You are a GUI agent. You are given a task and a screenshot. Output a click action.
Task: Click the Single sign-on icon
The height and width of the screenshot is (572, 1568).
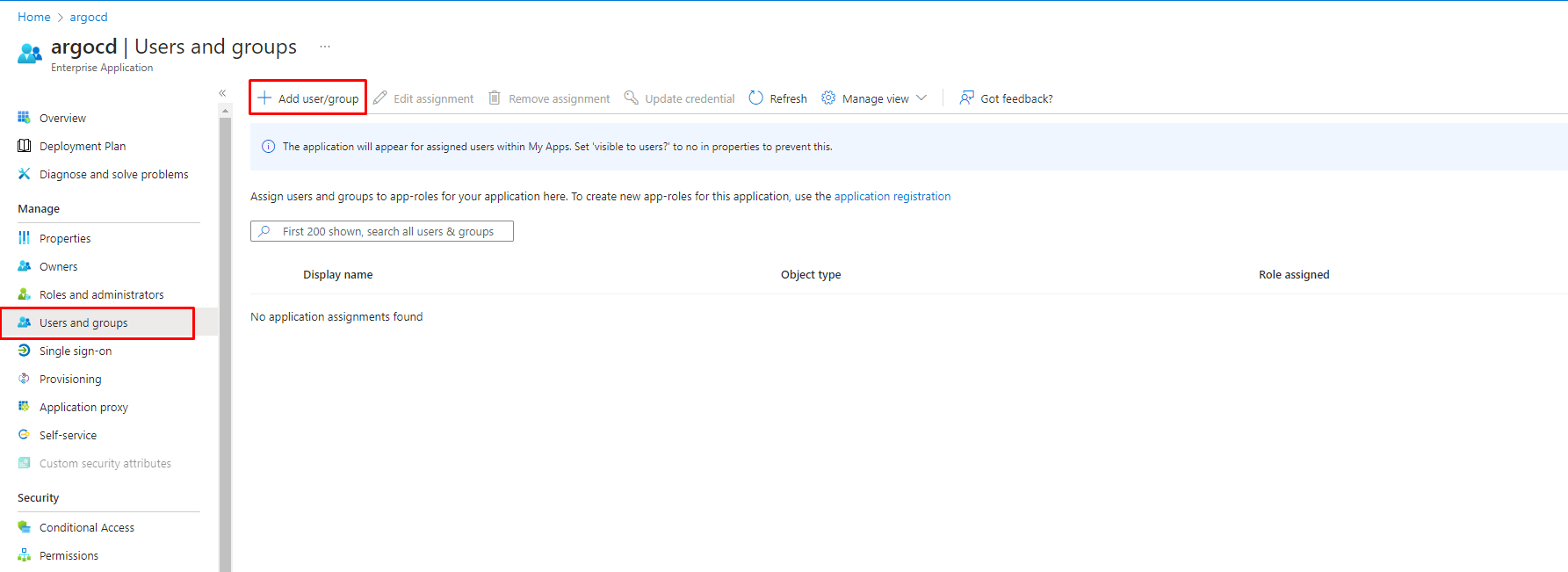click(x=24, y=351)
